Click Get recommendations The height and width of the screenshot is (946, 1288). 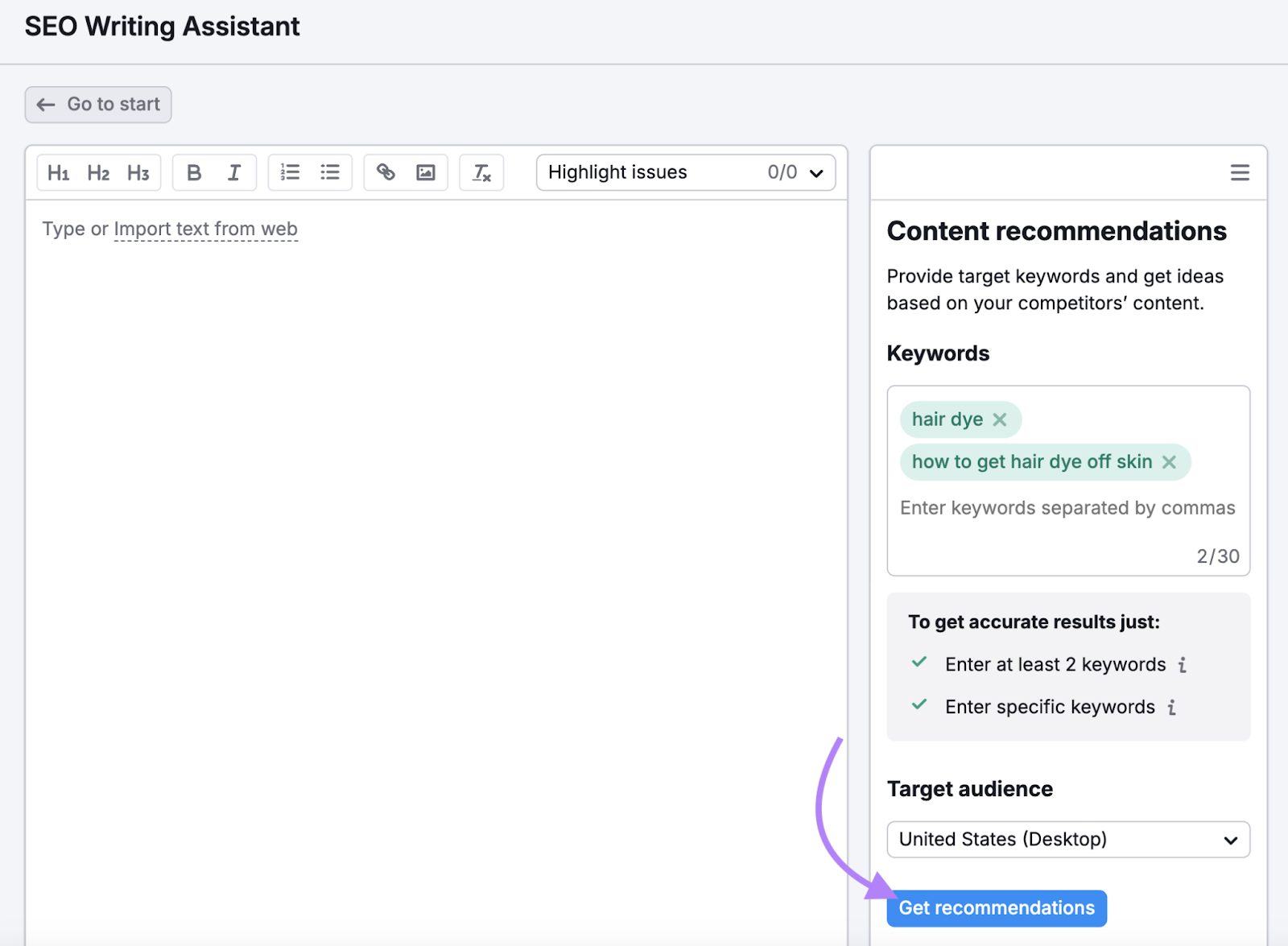pos(997,907)
